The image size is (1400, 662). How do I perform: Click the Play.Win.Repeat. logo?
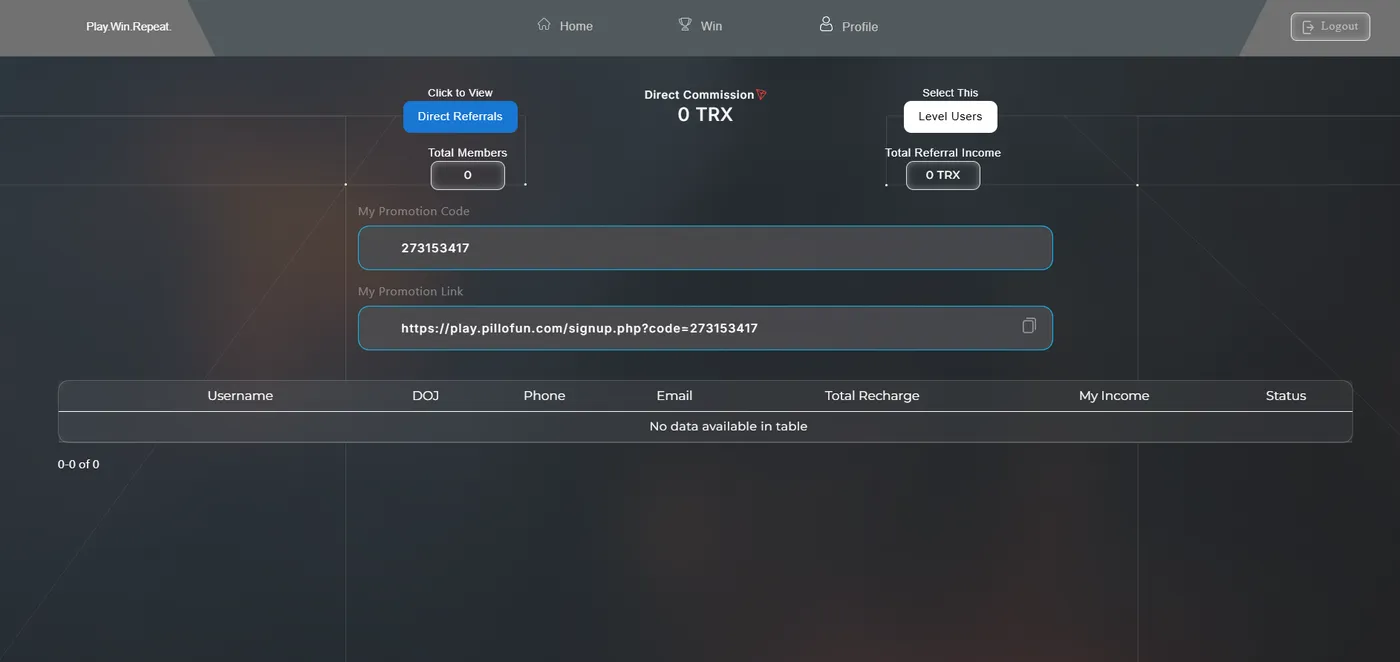click(x=129, y=27)
